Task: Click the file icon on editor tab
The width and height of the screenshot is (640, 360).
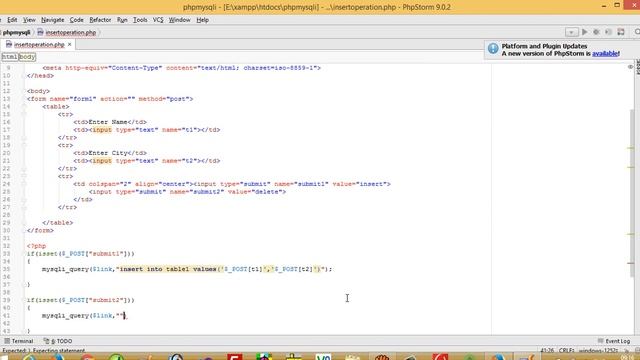Action: point(9,44)
